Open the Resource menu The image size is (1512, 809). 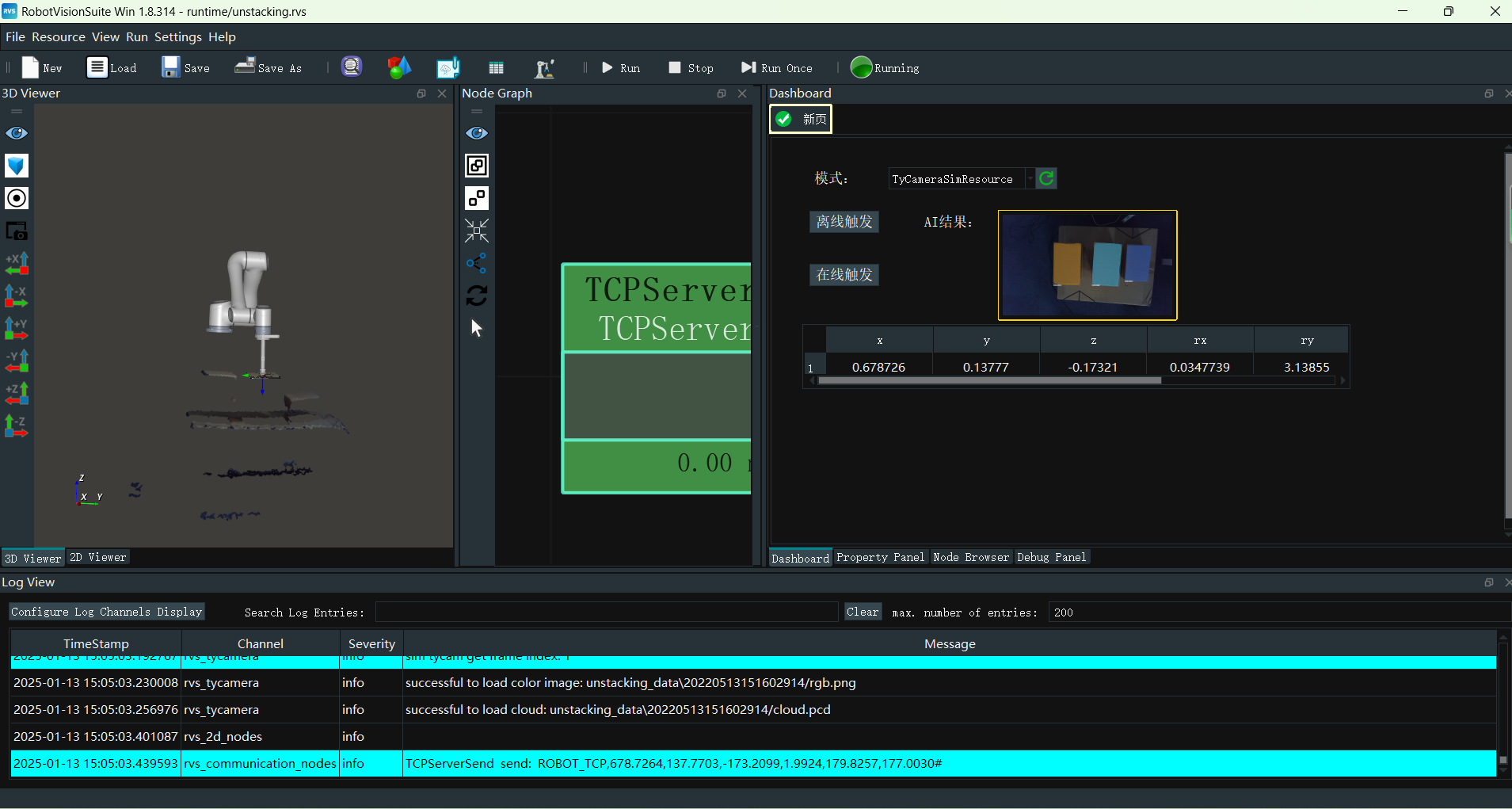coord(59,37)
